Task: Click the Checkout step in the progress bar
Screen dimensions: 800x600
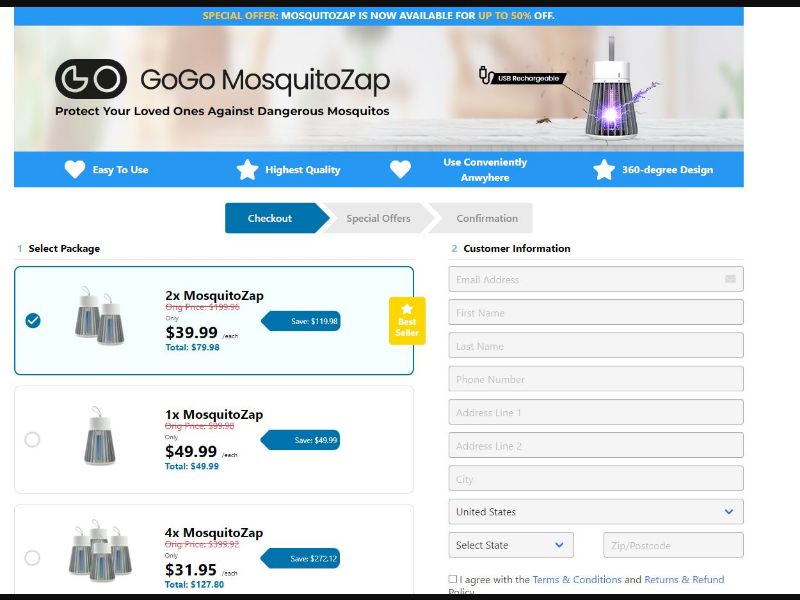Action: pos(270,218)
